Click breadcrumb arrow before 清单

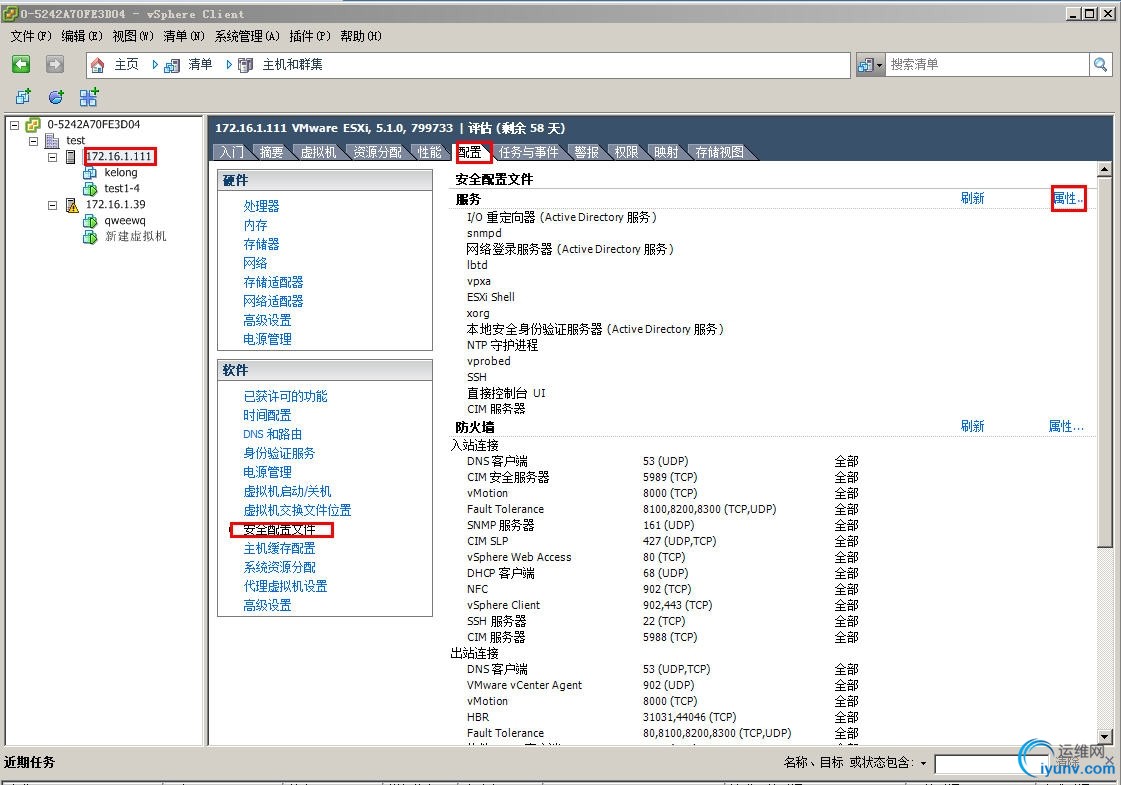155,65
